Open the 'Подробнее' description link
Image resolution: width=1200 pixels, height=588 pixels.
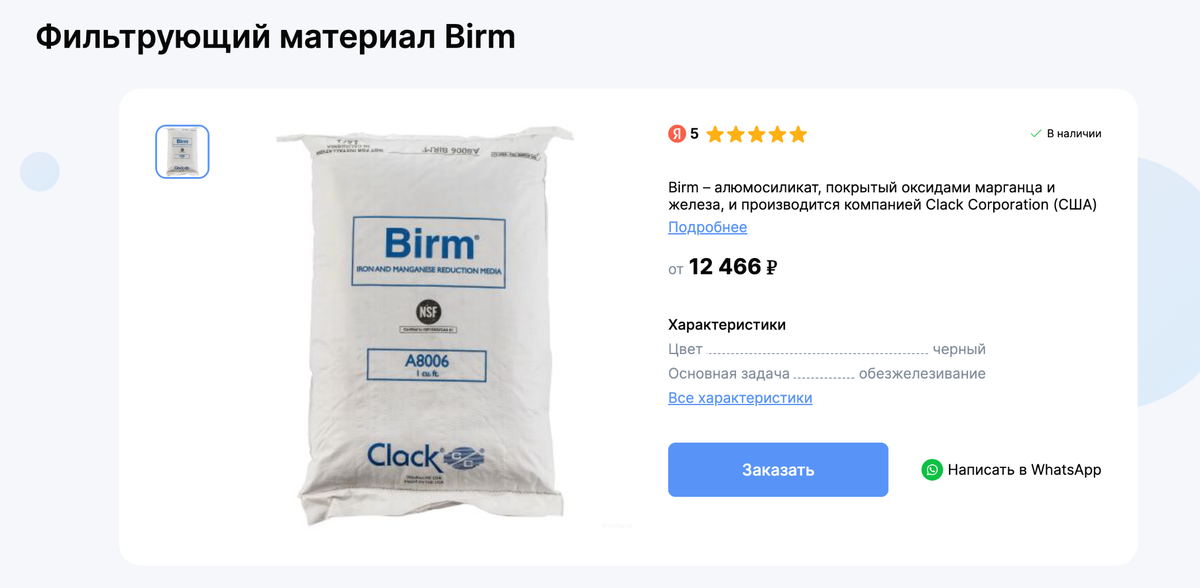(x=707, y=227)
